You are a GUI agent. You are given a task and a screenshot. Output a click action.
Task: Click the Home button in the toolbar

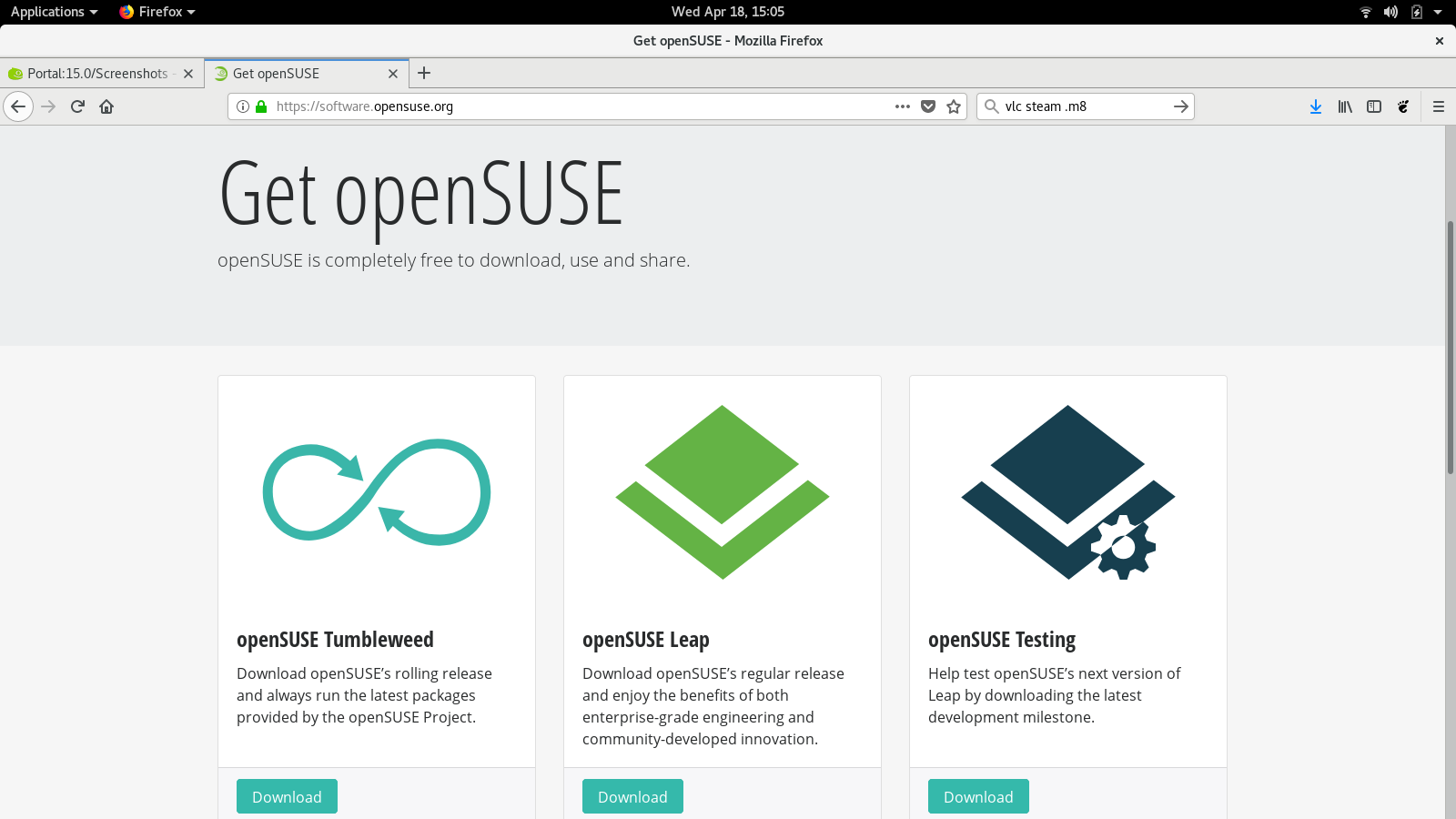point(106,106)
